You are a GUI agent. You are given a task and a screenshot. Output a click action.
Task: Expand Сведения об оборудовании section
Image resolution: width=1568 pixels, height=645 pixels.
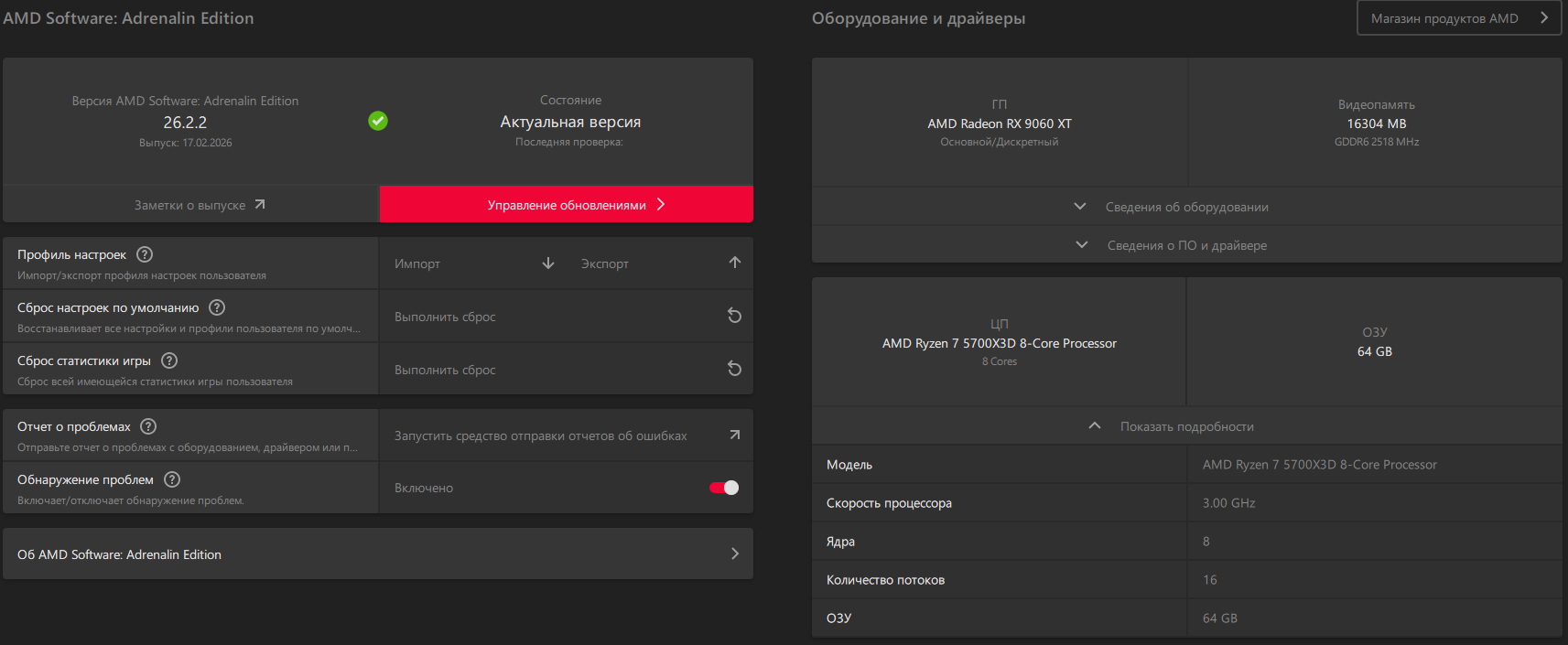click(x=1187, y=207)
